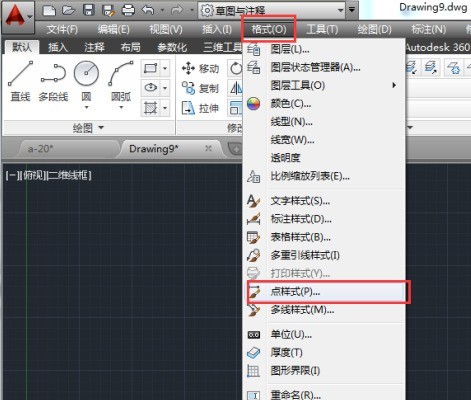This screenshot has width=471, height=400.
Task: Select the Move (移动) tool
Action: coord(200,69)
